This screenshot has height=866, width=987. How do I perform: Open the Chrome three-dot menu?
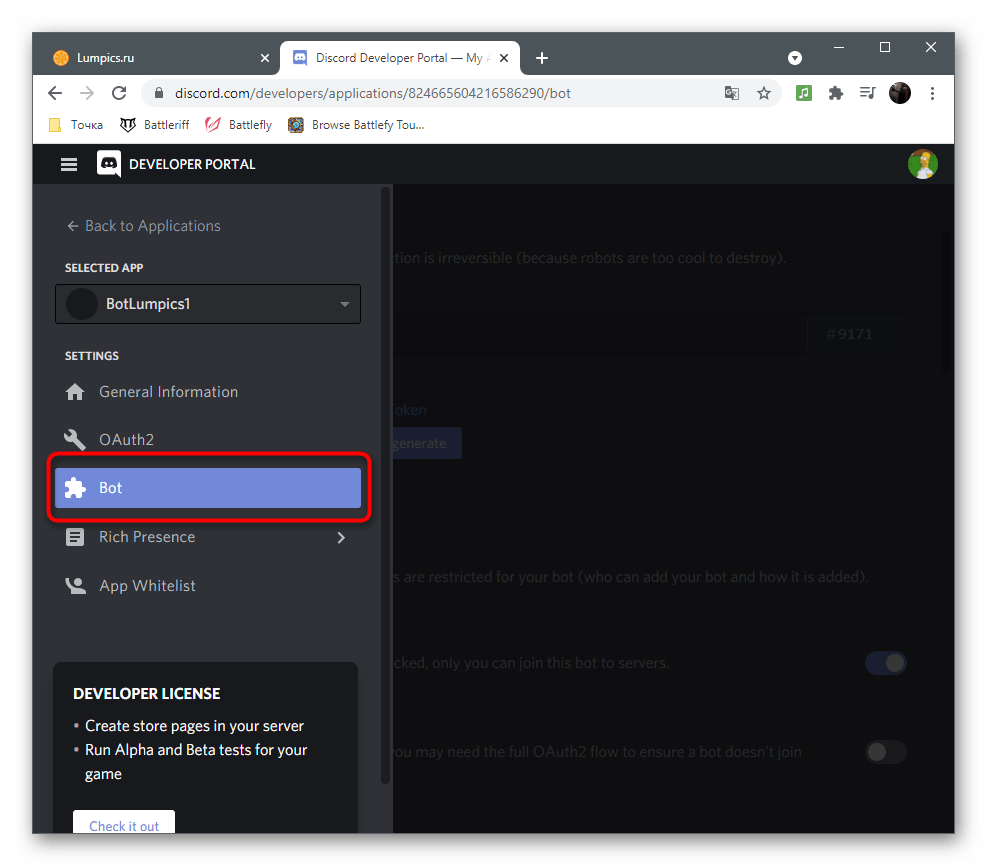point(932,92)
